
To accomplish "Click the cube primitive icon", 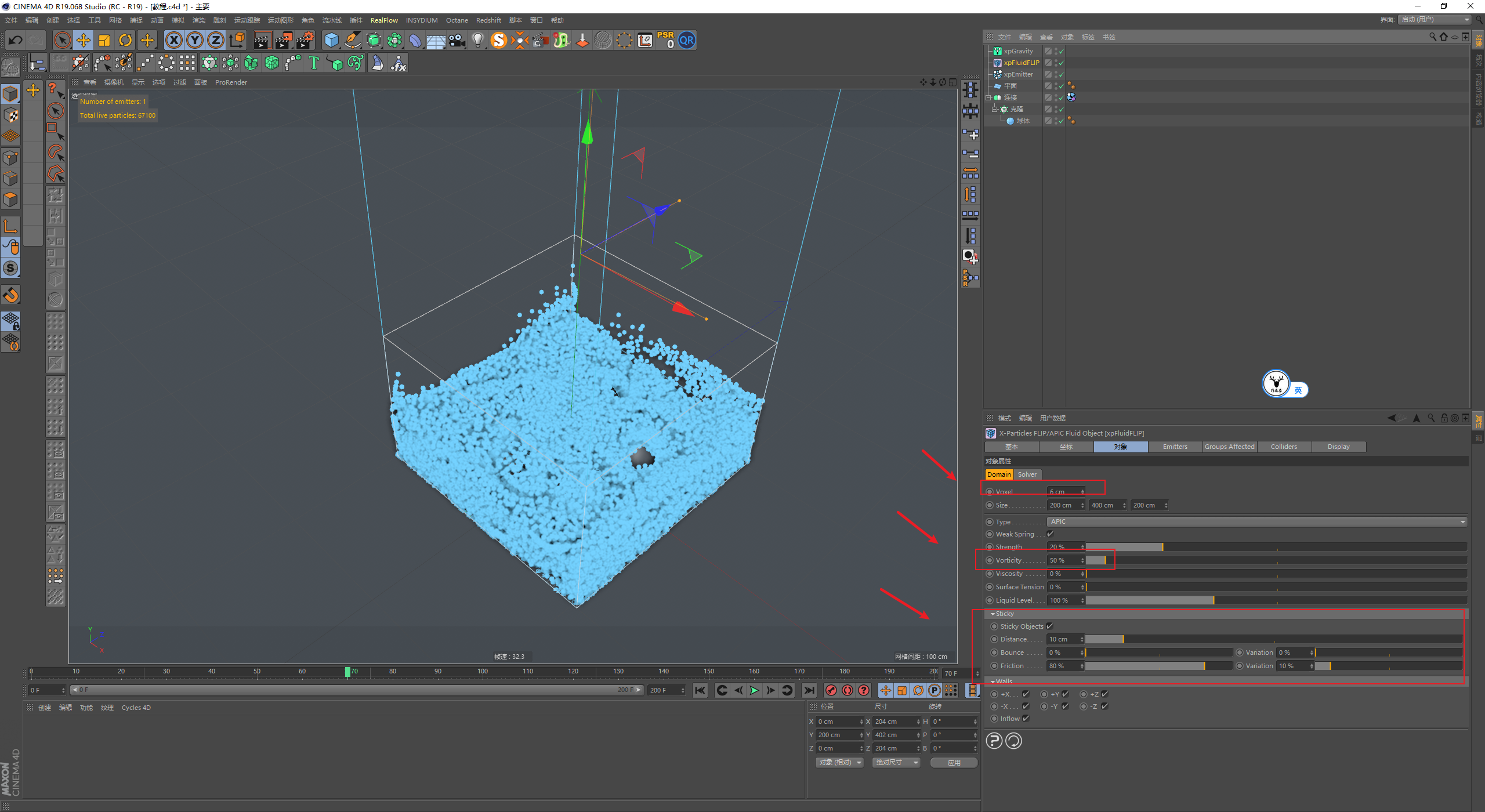I will [x=331, y=40].
